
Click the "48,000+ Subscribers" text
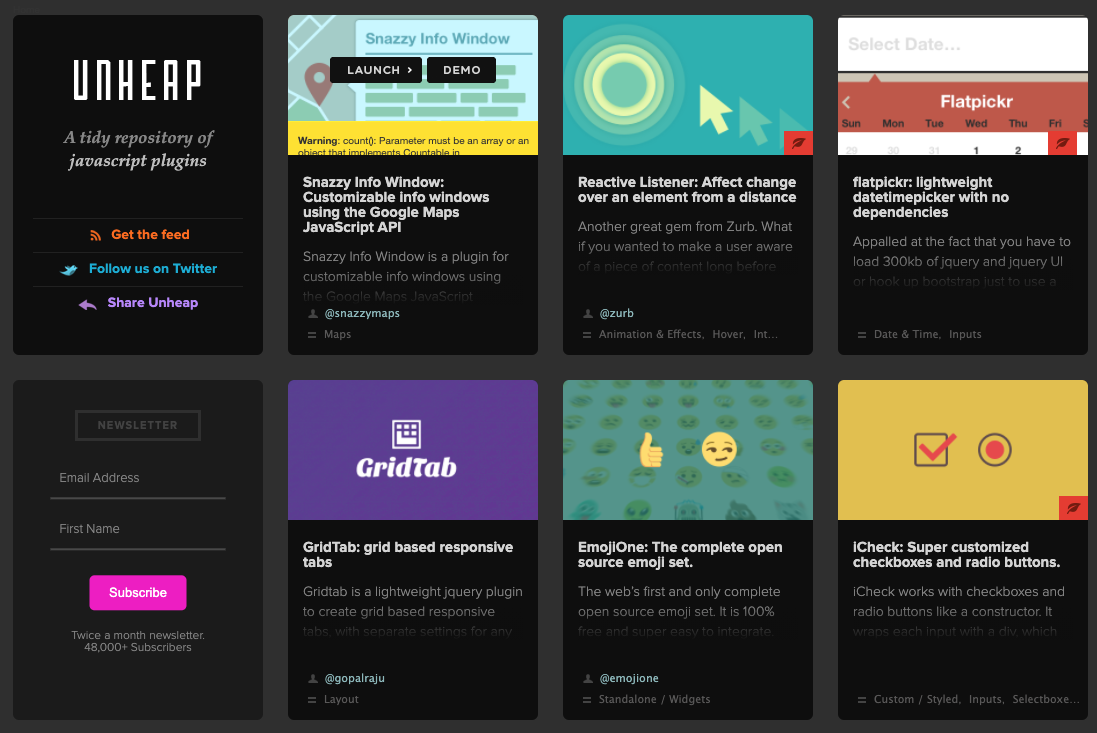138,648
